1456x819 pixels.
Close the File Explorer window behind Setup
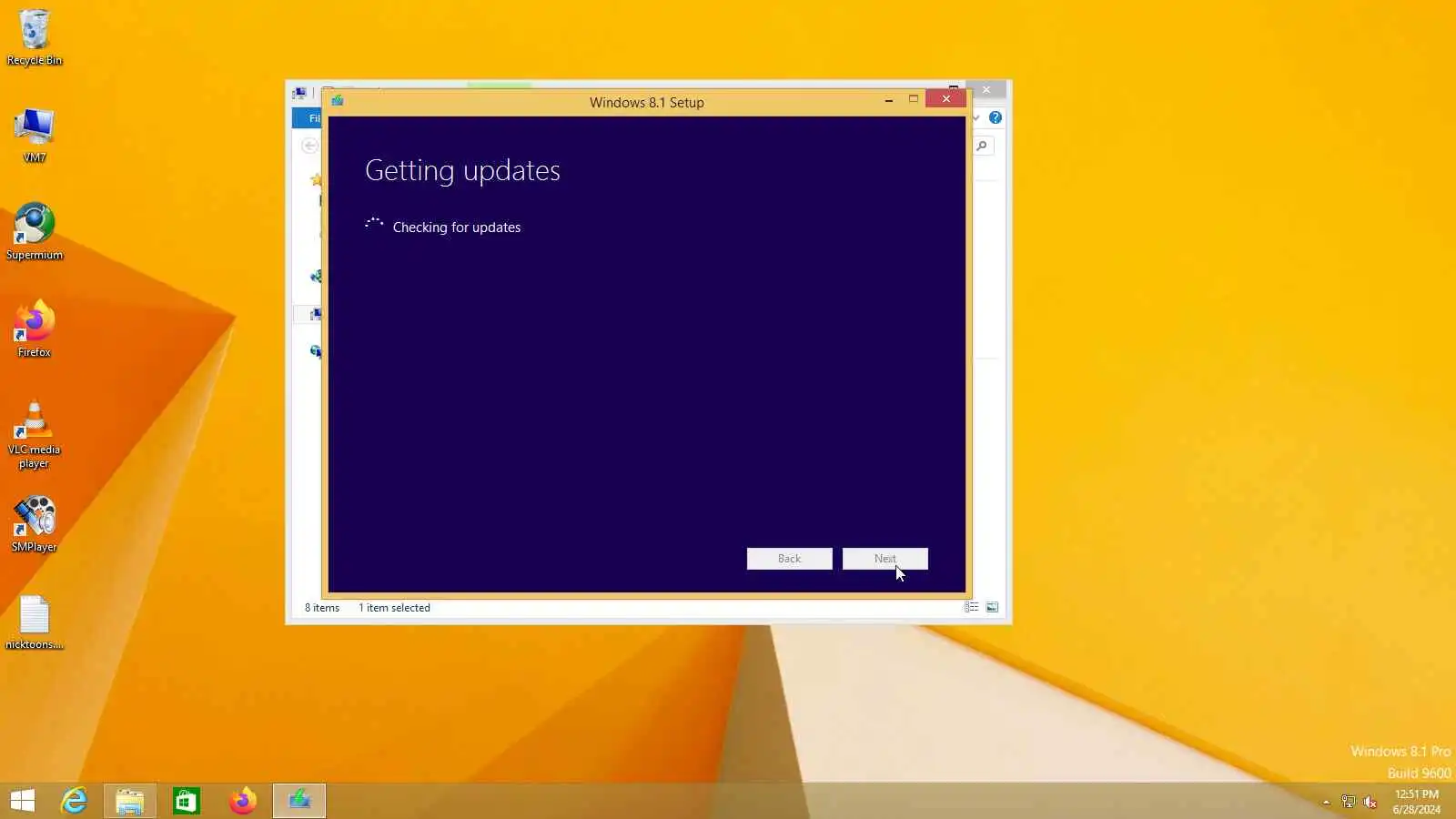pyautogui.click(x=986, y=89)
